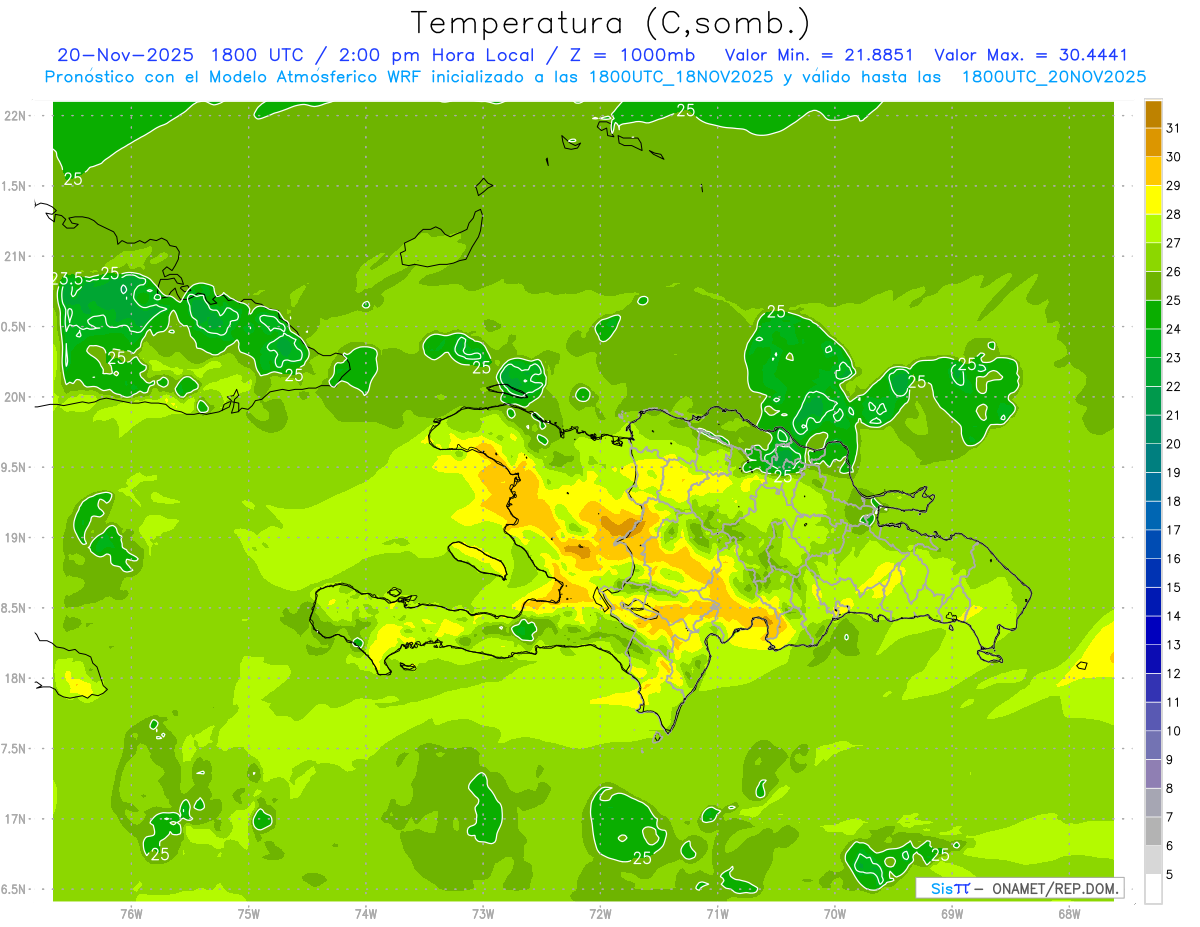The width and height of the screenshot is (1200, 927).
Task: Select 'Valor Max. = 30.4441' text
Action: click(1031, 55)
